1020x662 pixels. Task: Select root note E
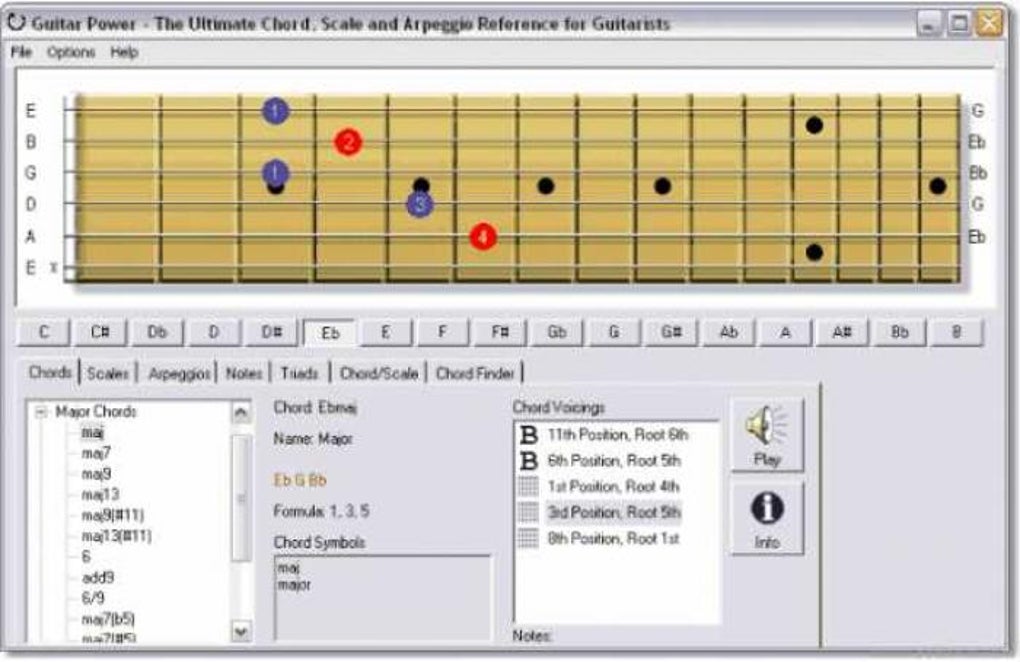pyautogui.click(x=386, y=332)
